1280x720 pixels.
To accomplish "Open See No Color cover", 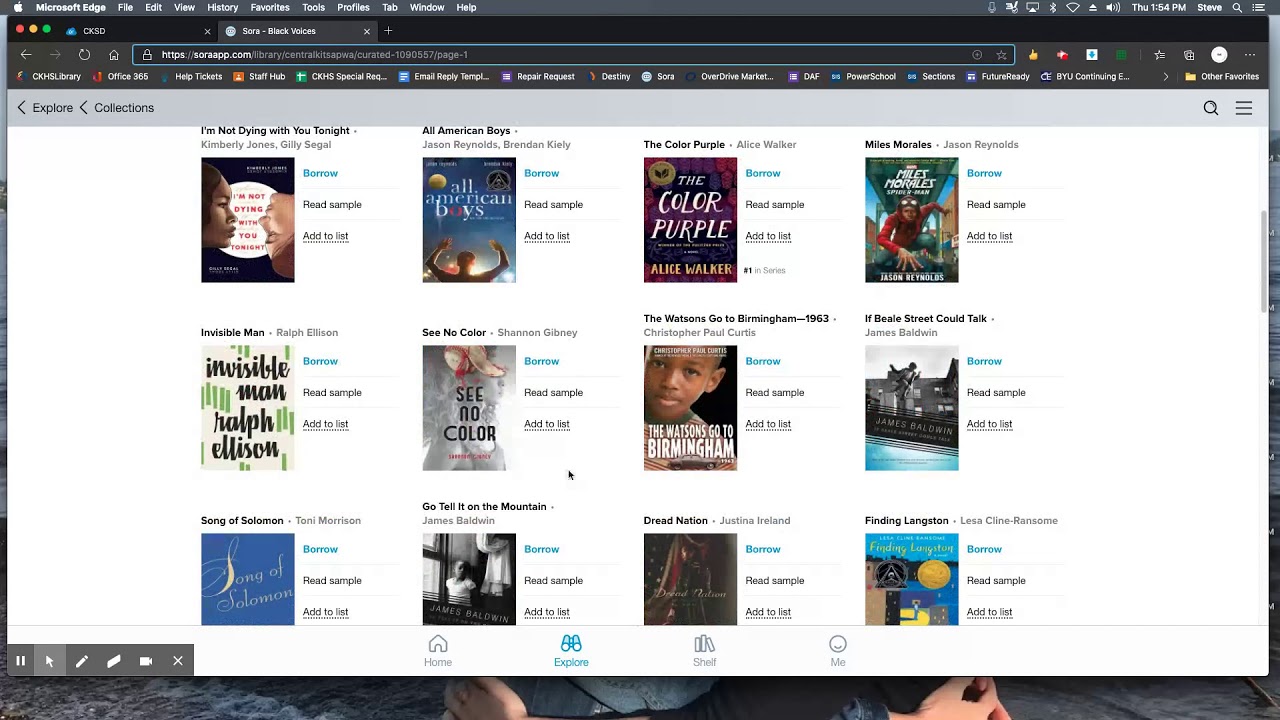I will pos(469,408).
